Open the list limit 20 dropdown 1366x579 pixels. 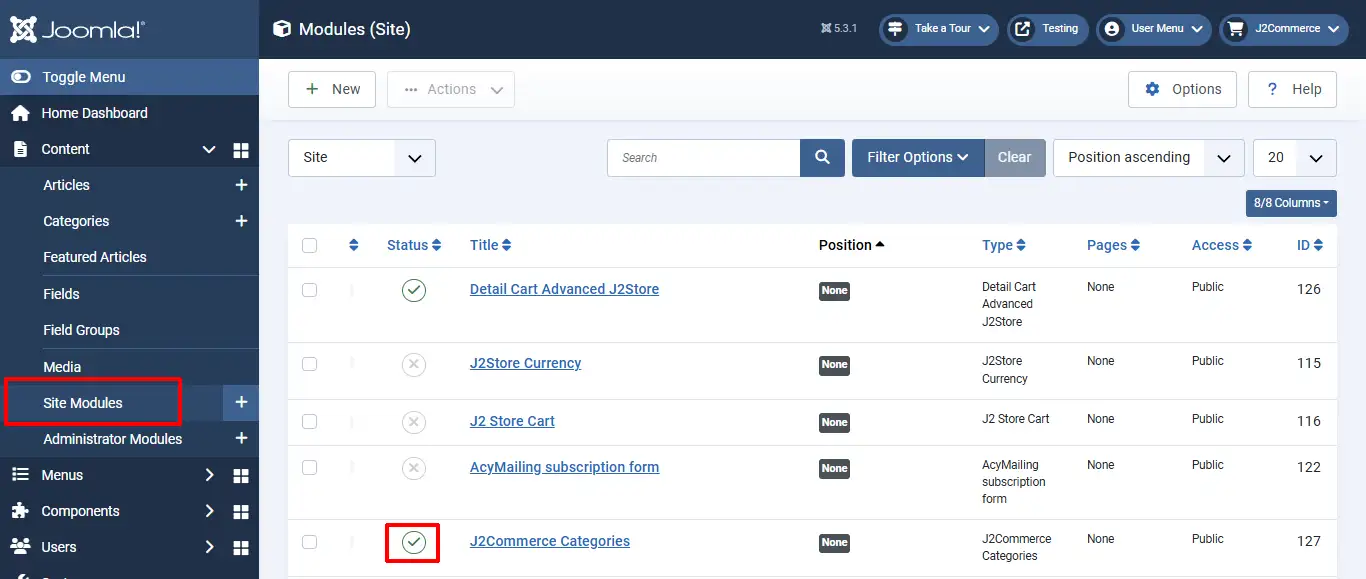1295,158
